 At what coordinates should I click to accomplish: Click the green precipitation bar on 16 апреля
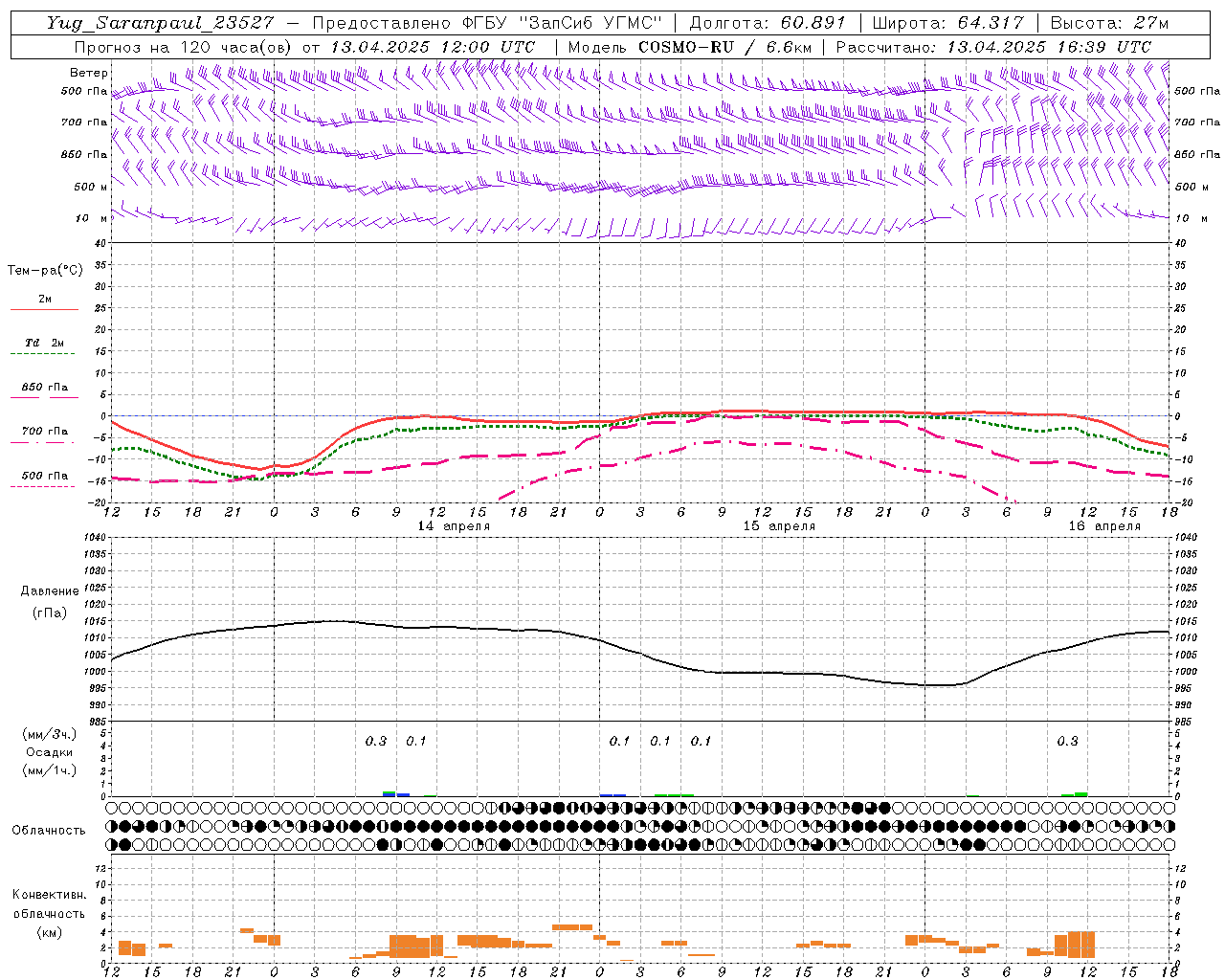[x=1075, y=794]
